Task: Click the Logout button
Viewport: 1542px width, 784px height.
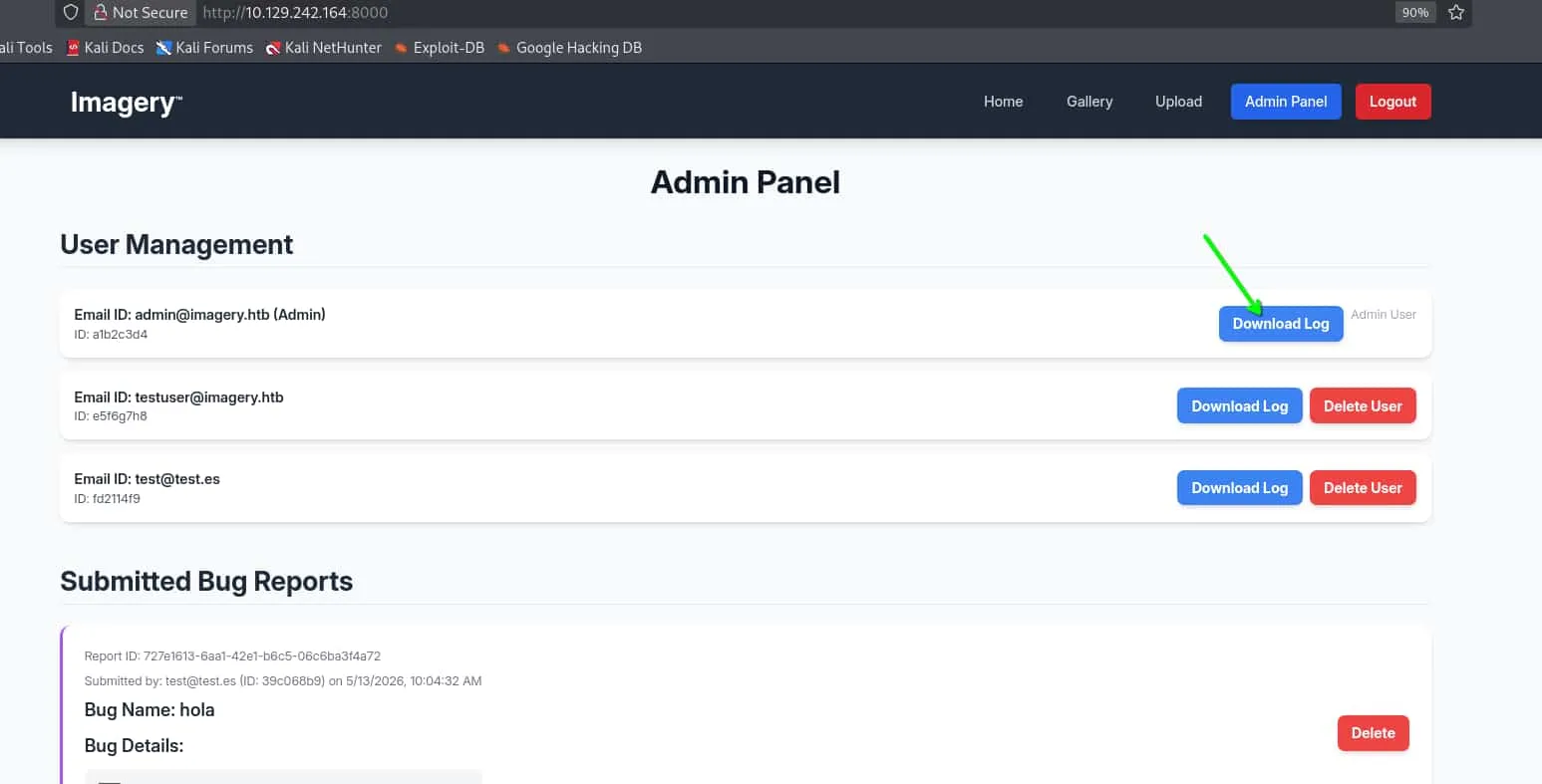Action: tap(1392, 102)
